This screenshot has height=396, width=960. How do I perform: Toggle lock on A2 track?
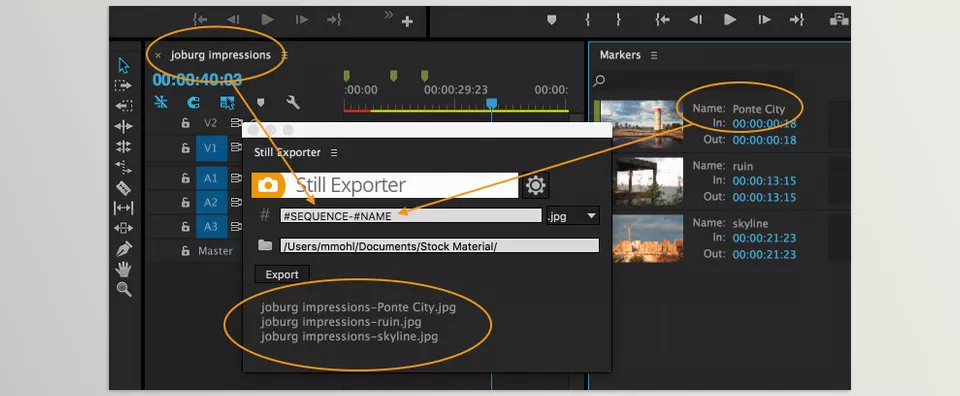[x=186, y=203]
